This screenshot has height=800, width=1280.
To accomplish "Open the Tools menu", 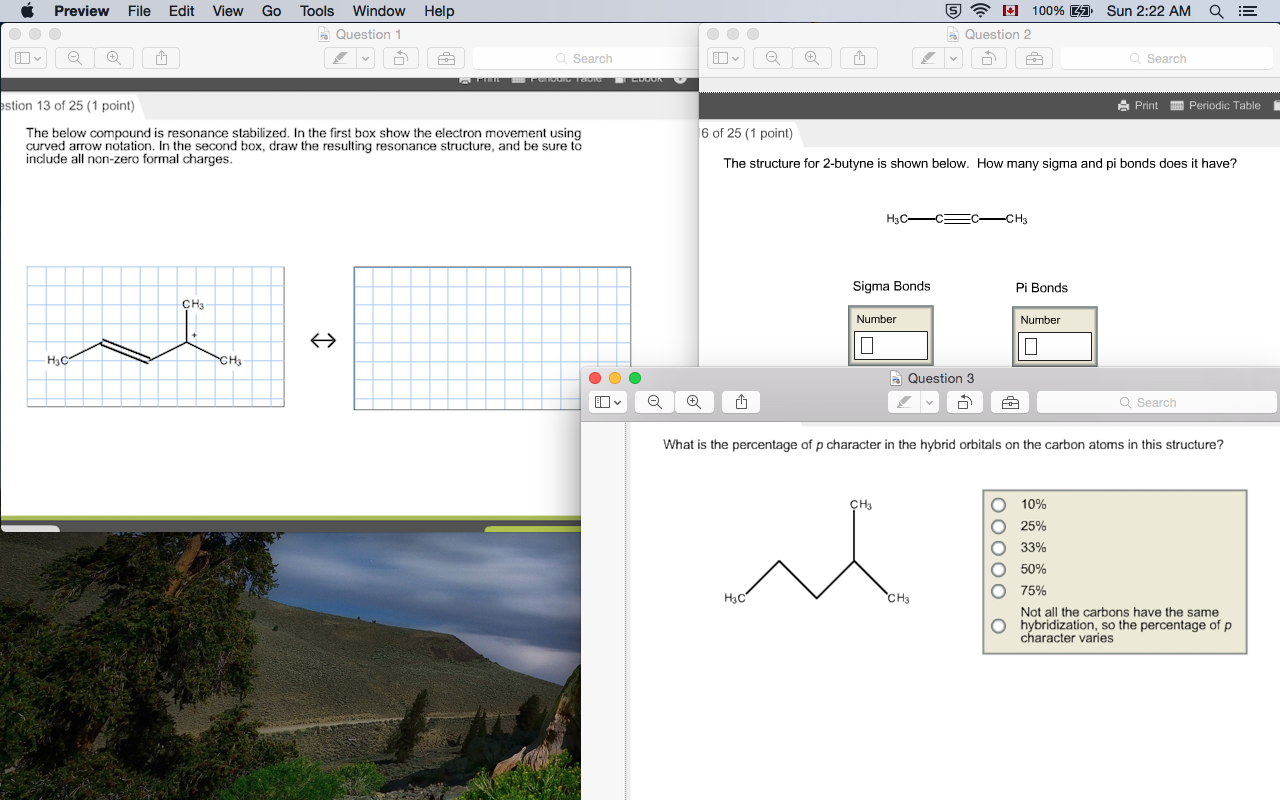I will click(x=317, y=11).
